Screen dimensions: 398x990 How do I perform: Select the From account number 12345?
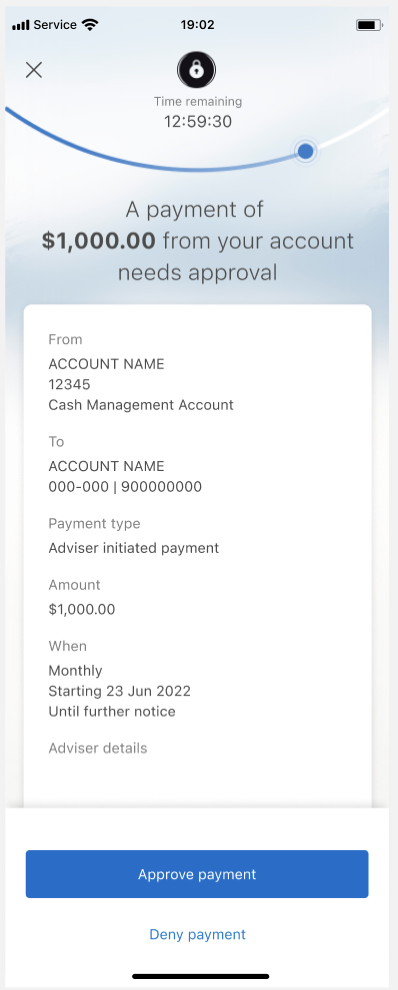point(69,384)
